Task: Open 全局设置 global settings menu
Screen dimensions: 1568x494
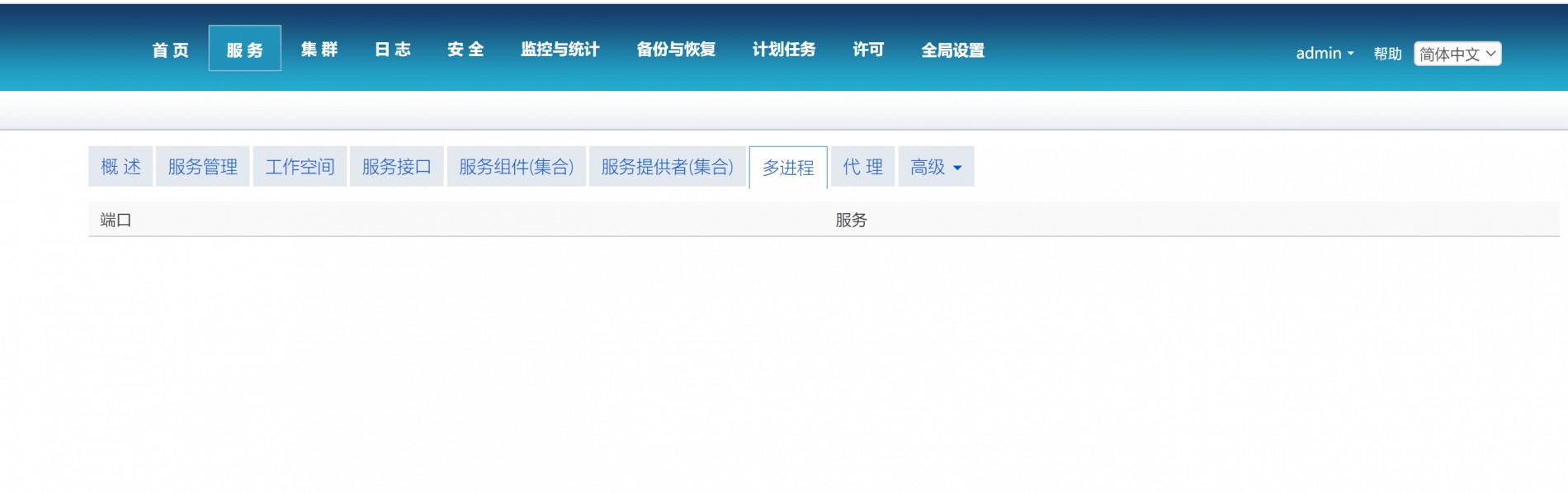Action: (953, 50)
